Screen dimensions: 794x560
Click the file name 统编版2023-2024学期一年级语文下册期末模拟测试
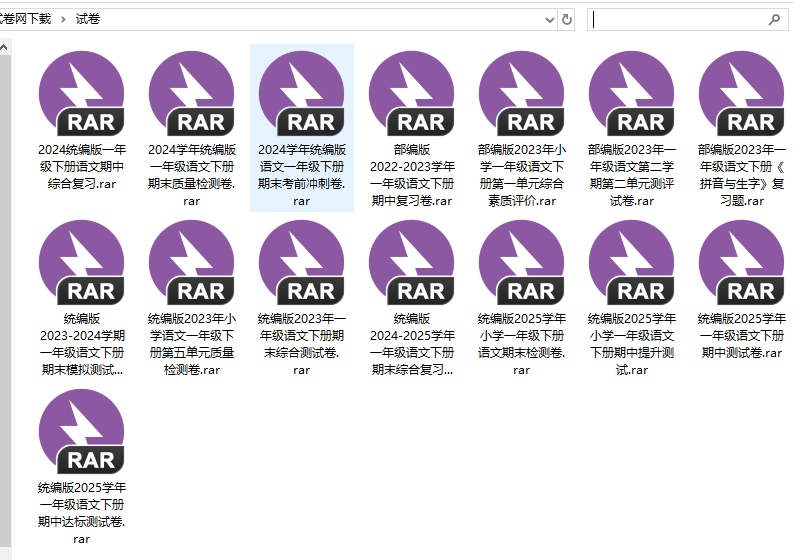pyautogui.click(x=82, y=344)
